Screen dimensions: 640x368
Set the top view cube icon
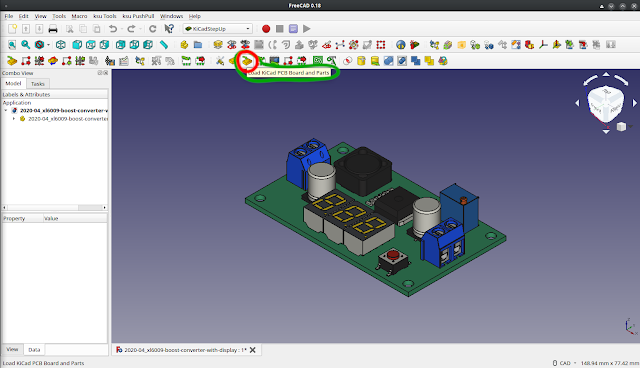pos(91,45)
